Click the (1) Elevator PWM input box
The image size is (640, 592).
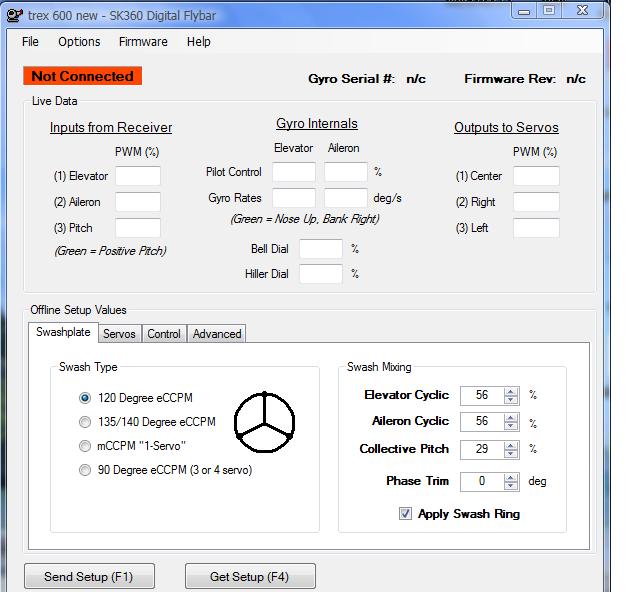pos(138,176)
